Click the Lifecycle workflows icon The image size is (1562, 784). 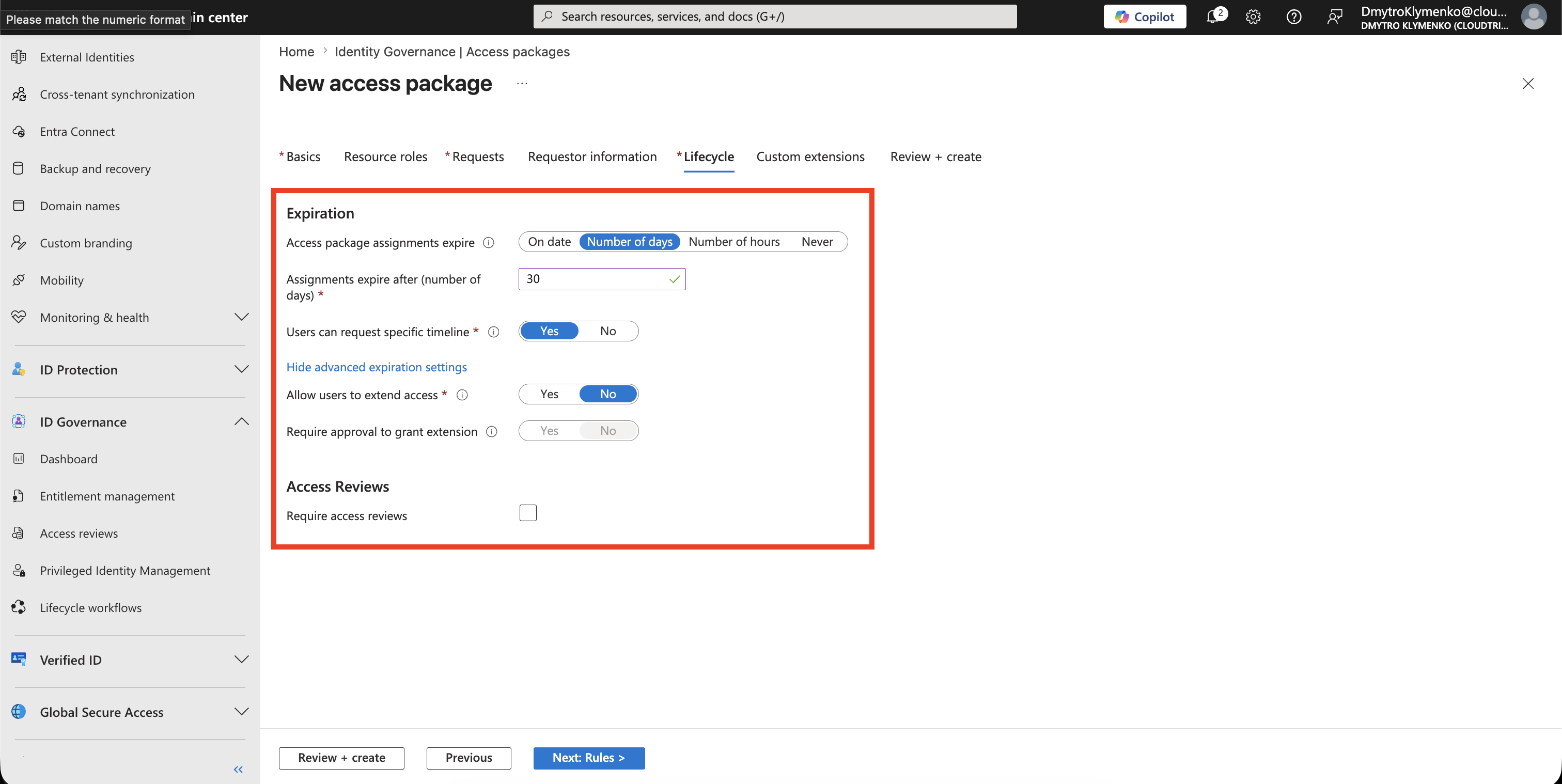click(19, 607)
